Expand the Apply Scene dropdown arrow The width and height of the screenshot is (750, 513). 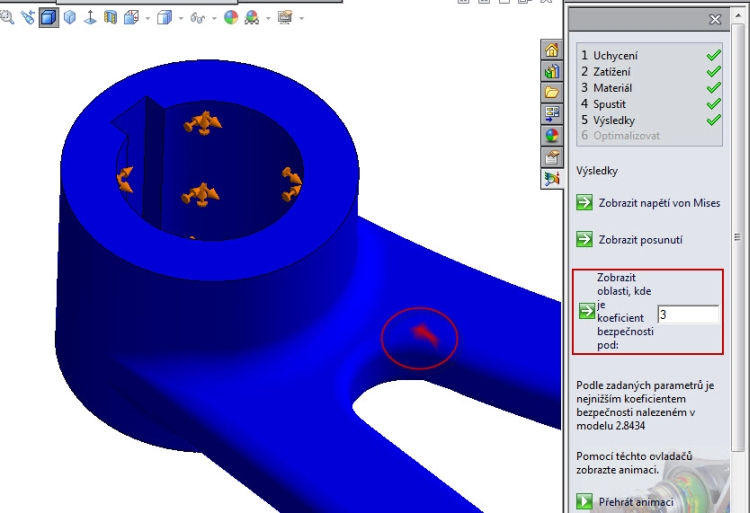268,19
